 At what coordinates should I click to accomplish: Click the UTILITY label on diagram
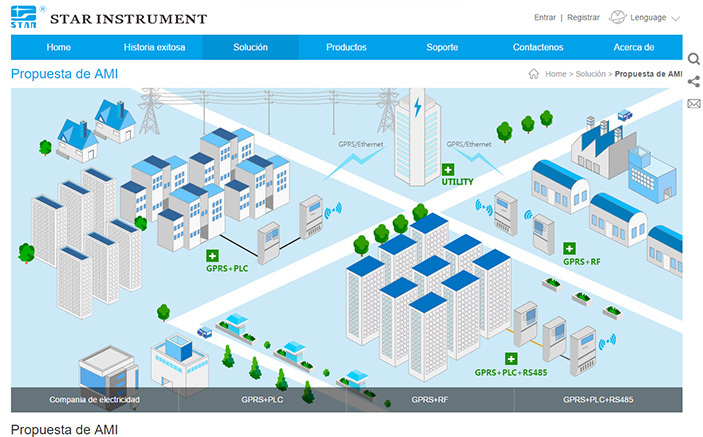coord(457,182)
